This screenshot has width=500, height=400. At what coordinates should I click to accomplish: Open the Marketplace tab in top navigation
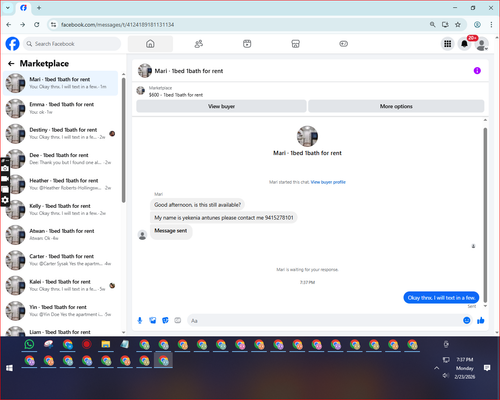pyautogui.click(x=295, y=44)
